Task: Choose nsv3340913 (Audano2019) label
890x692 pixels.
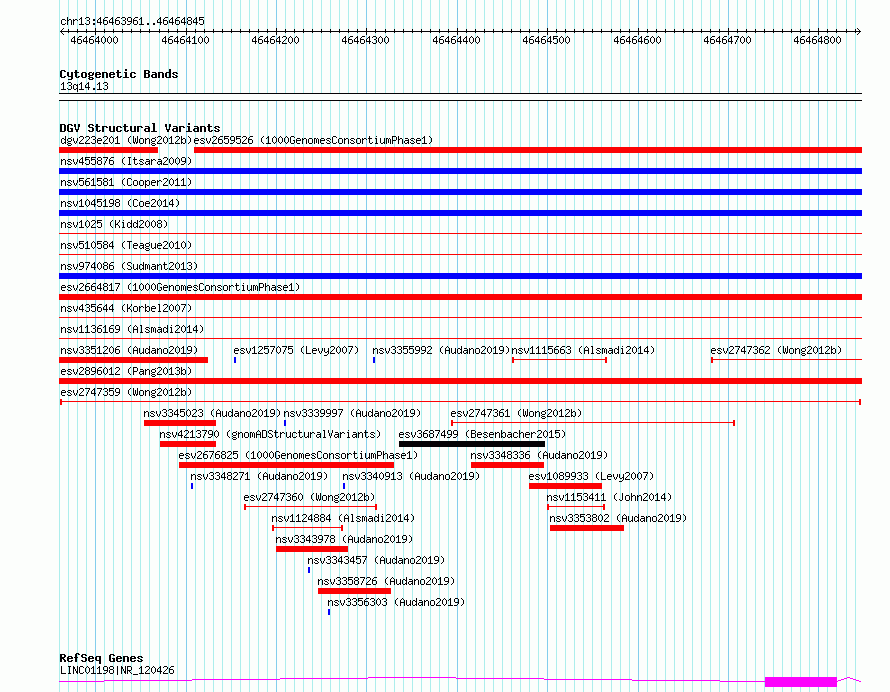Action: pos(411,476)
